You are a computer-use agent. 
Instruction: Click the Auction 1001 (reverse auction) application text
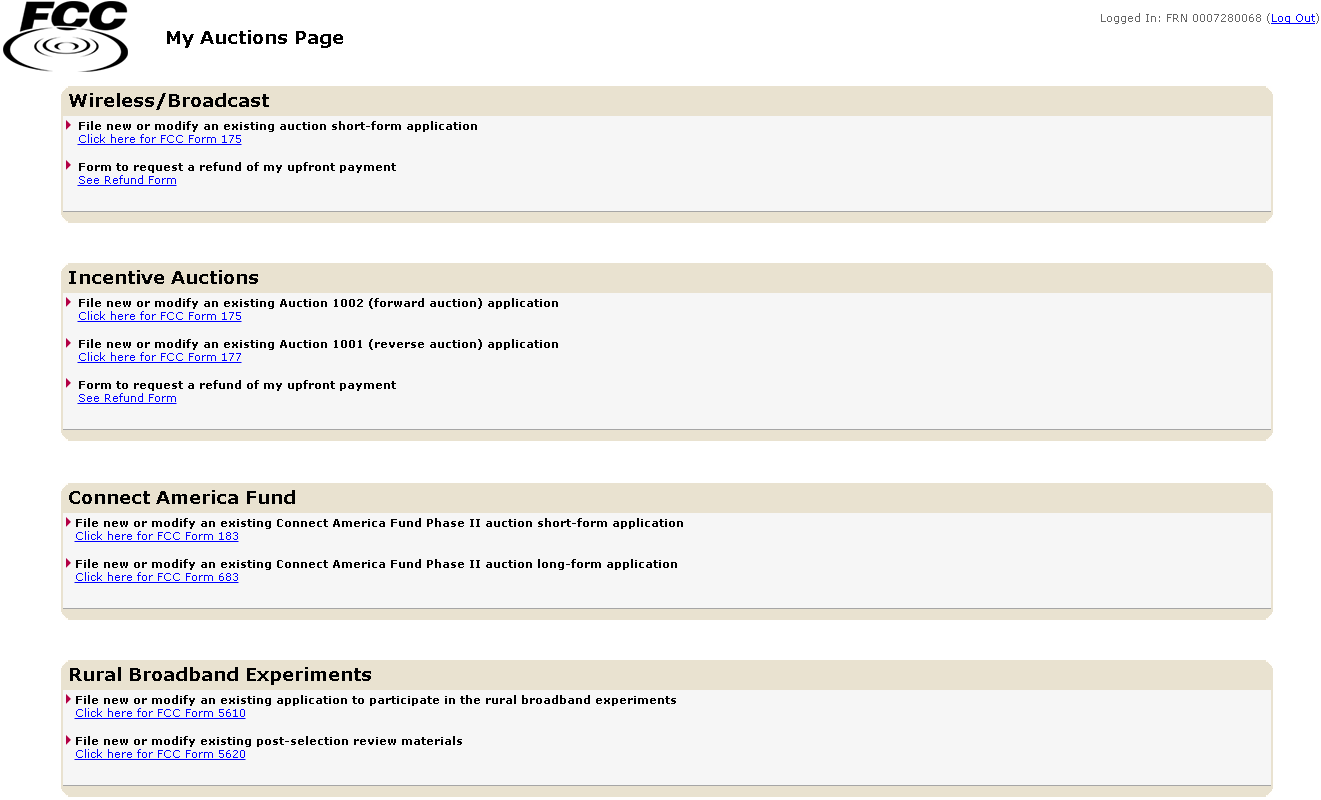coord(318,345)
